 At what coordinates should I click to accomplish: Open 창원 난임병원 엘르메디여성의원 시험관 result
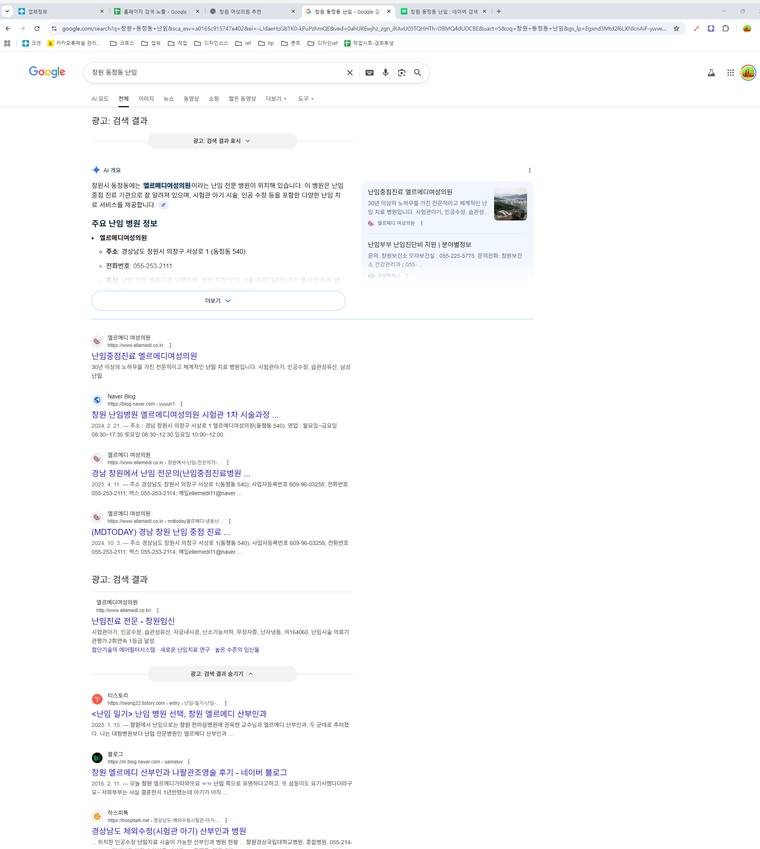(185, 415)
